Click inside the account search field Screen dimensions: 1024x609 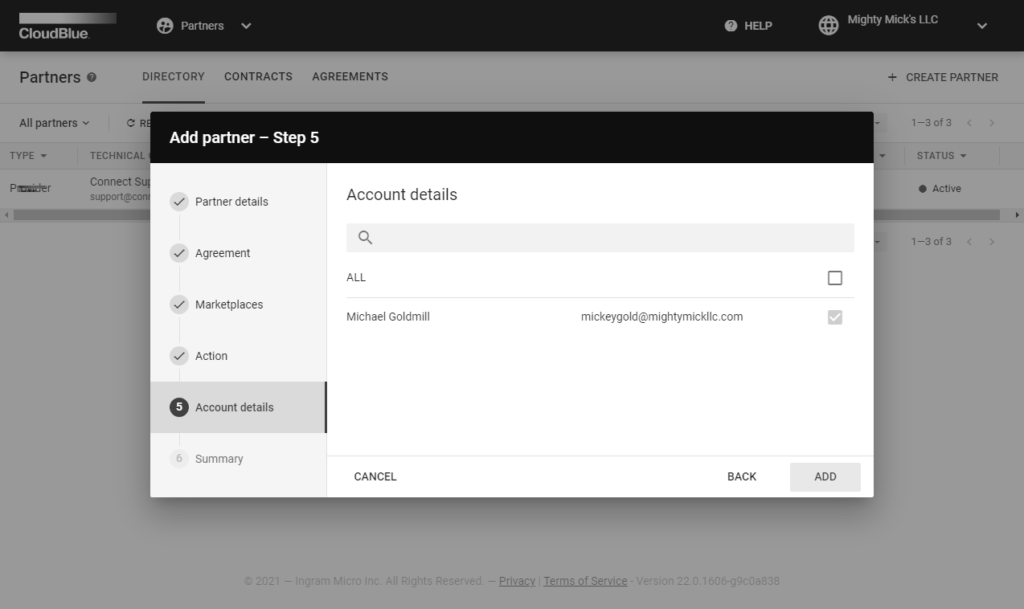600,237
